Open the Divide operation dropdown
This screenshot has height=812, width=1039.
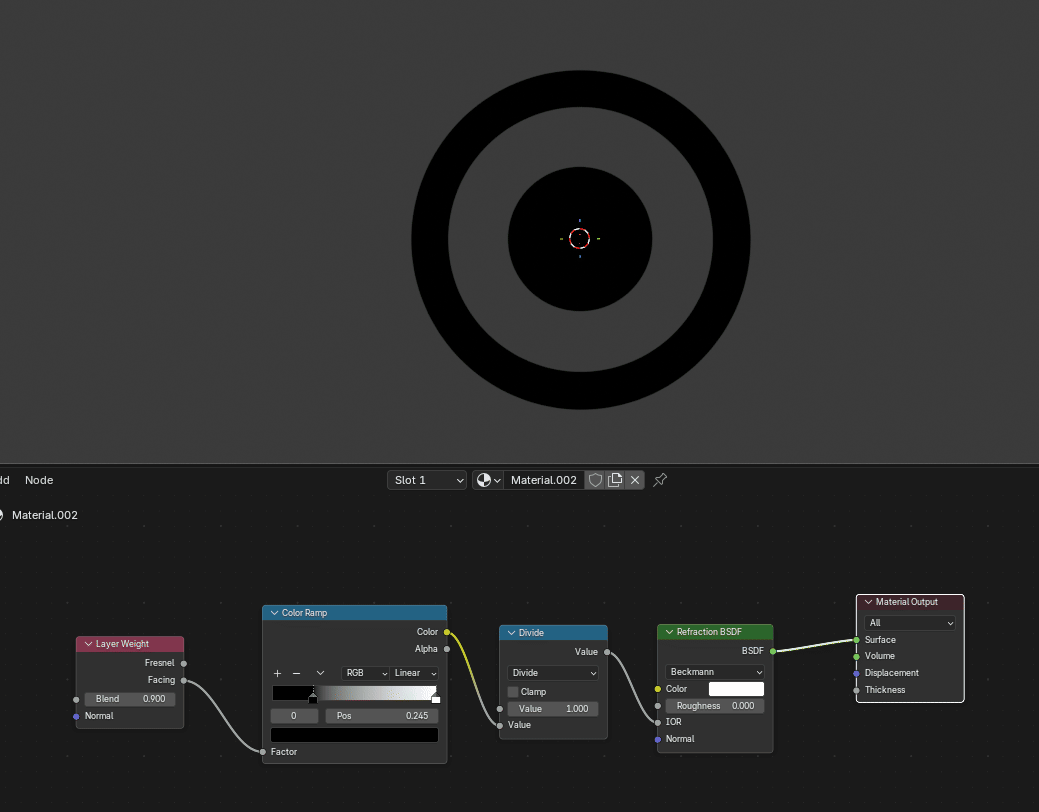pos(553,673)
